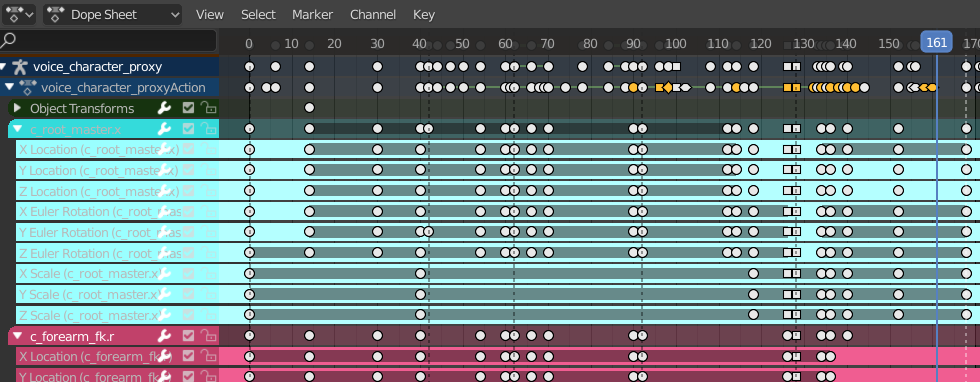Image resolution: width=980 pixels, height=382 pixels.
Task: Click the c_root_master.x modifier wrench icon
Action: pyautogui.click(x=164, y=129)
